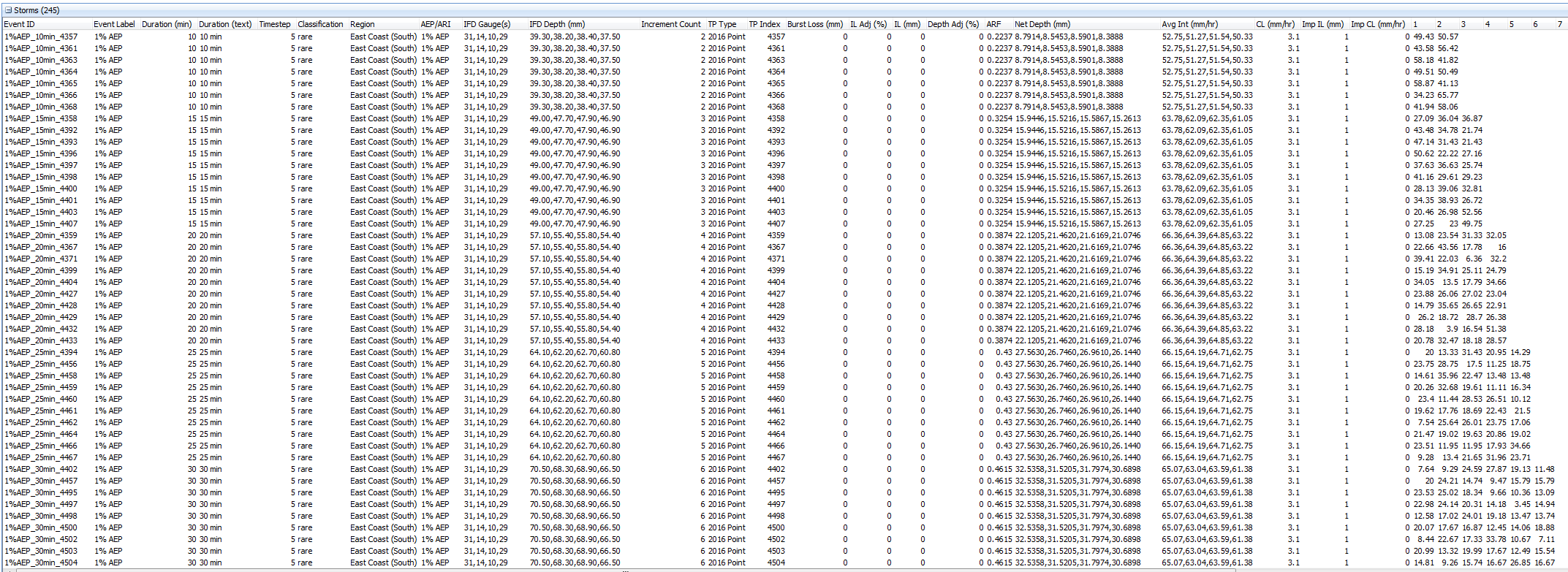This screenshot has width=1568, height=572.
Task: Sort by the Event ID column header
Action: click(20, 24)
